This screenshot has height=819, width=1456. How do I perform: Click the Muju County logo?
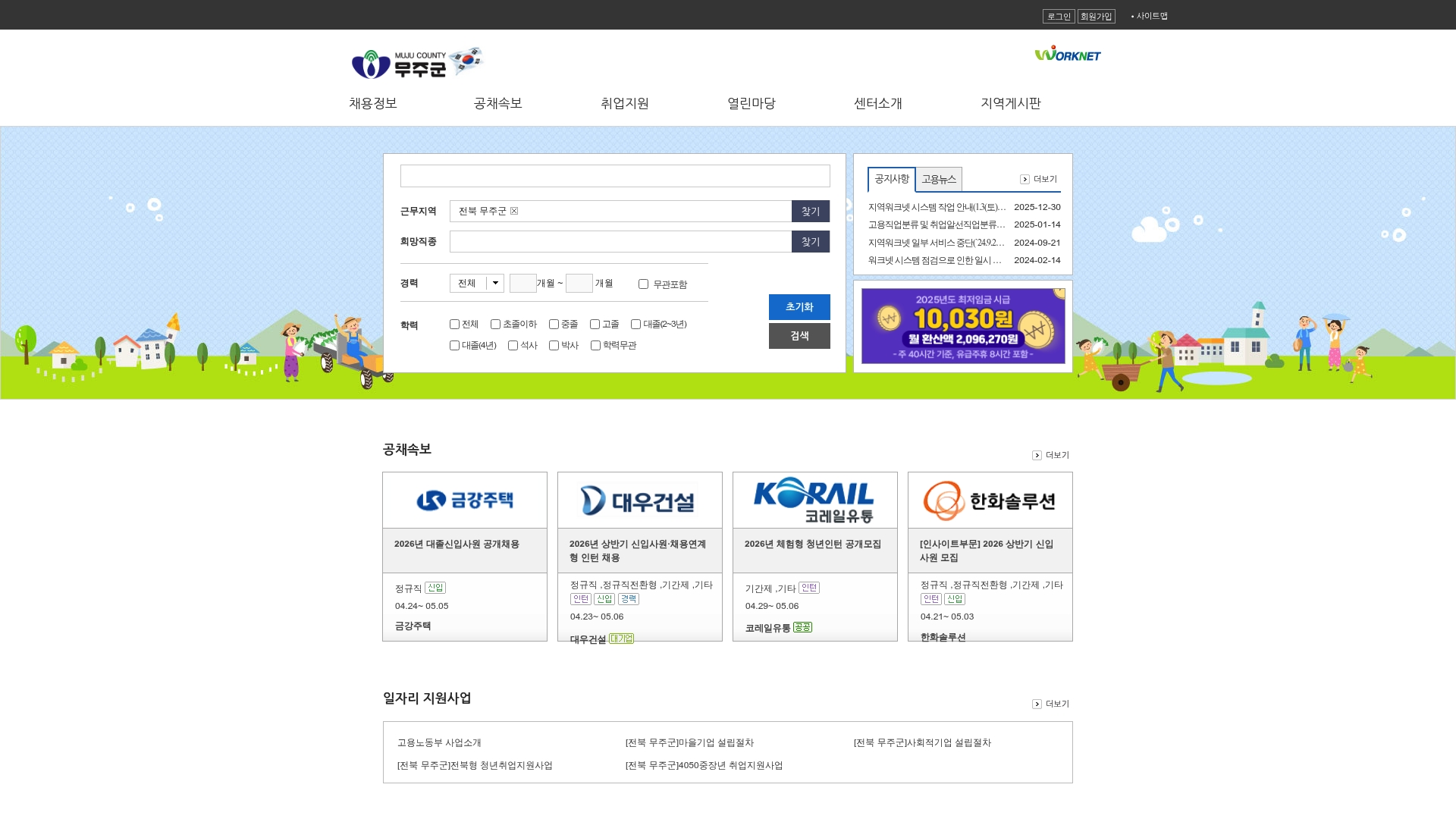click(x=416, y=63)
